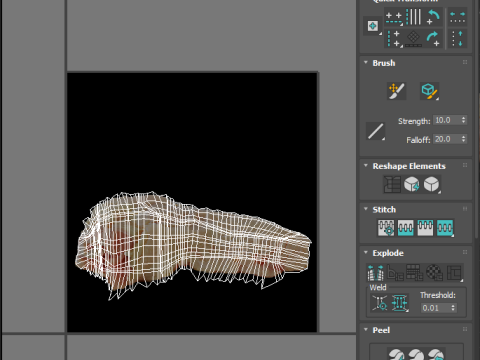Click the Reshape Elements rollout grip handle
This screenshot has width=480, height=360.
coord(465,166)
